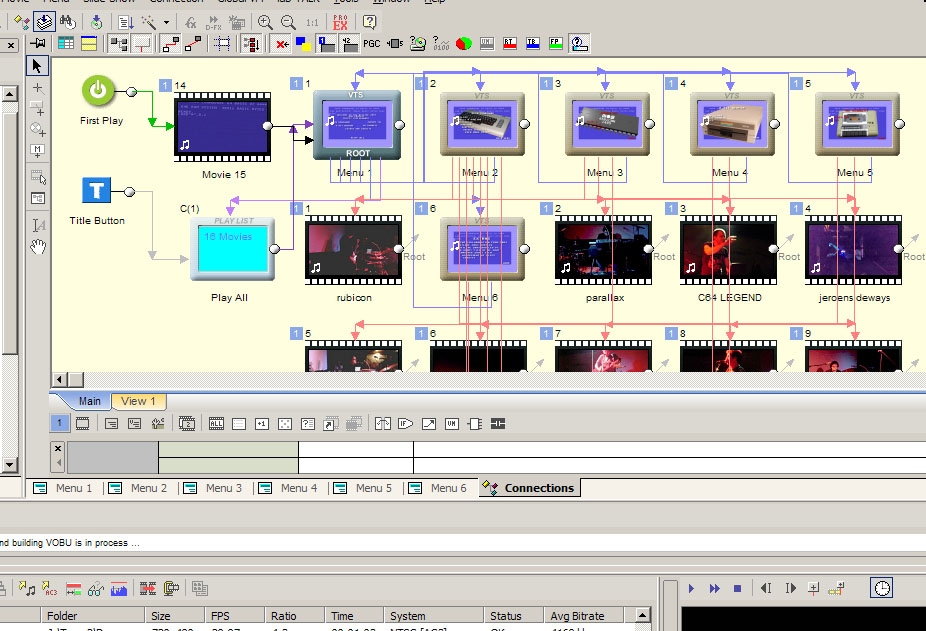Select the hand pan tool
The width and height of the screenshot is (926, 631).
tap(38, 246)
